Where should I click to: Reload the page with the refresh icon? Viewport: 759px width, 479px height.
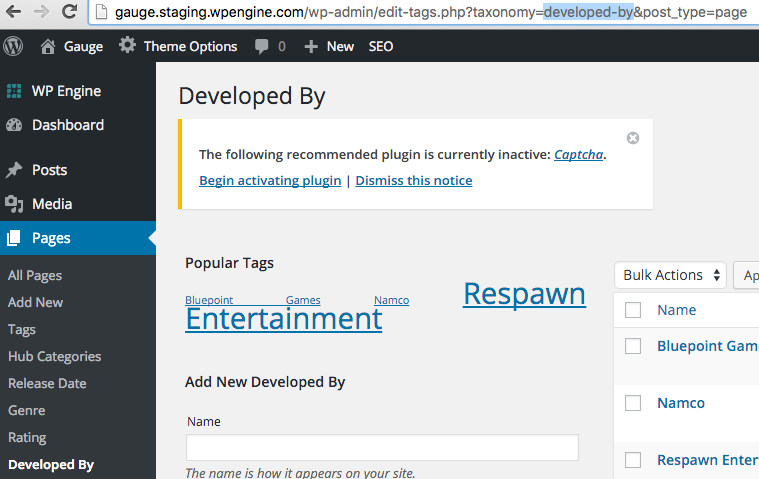click(70, 11)
